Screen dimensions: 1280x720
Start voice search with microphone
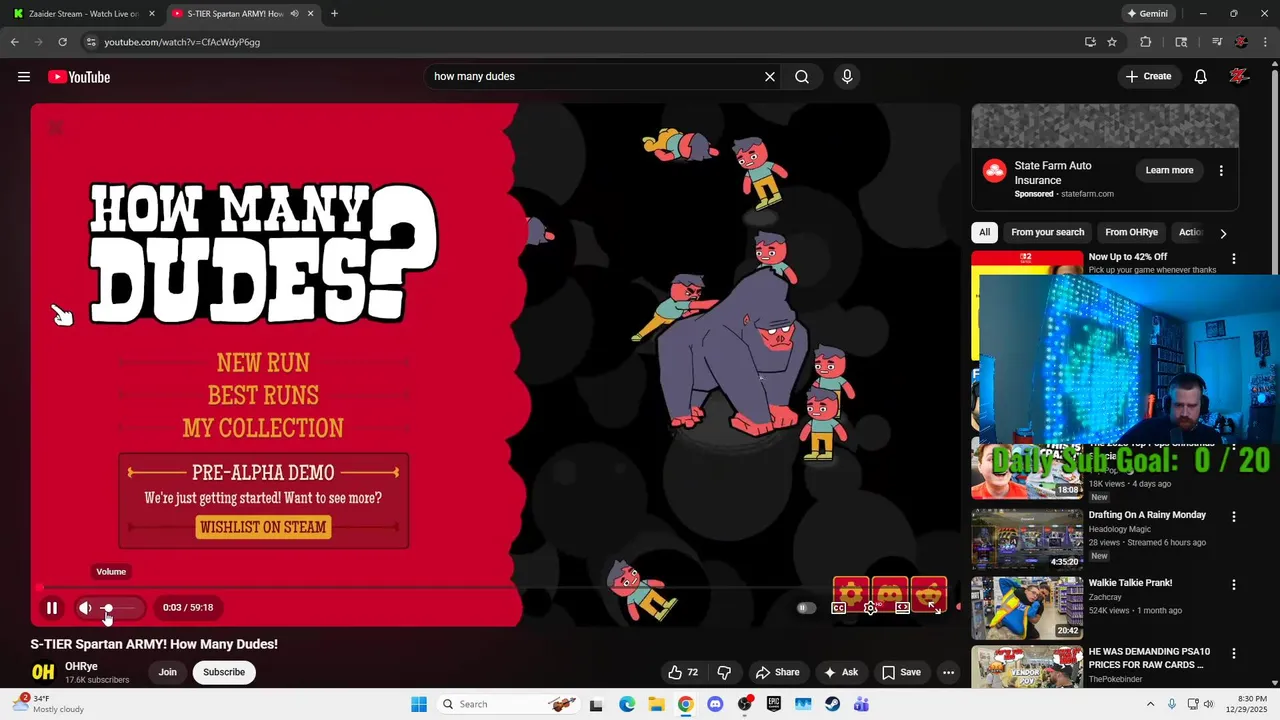[847, 77]
